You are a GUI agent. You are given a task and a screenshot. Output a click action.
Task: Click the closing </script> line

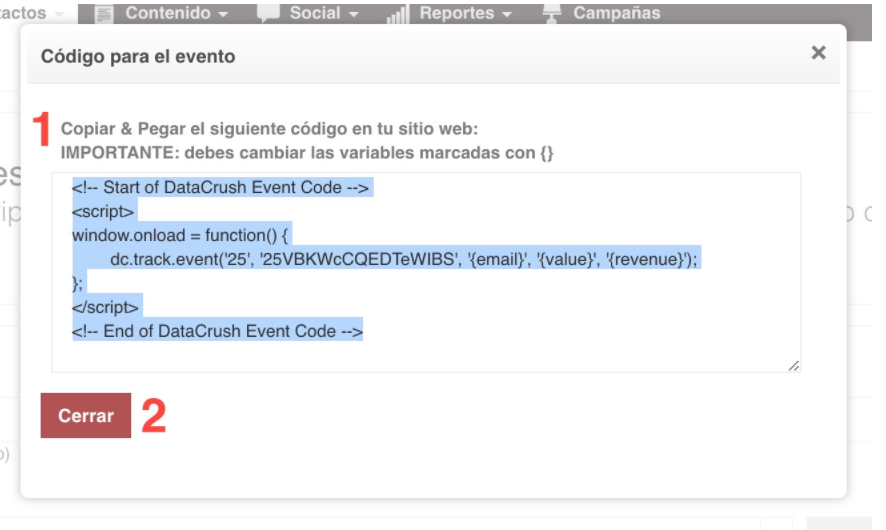[x=105, y=307]
